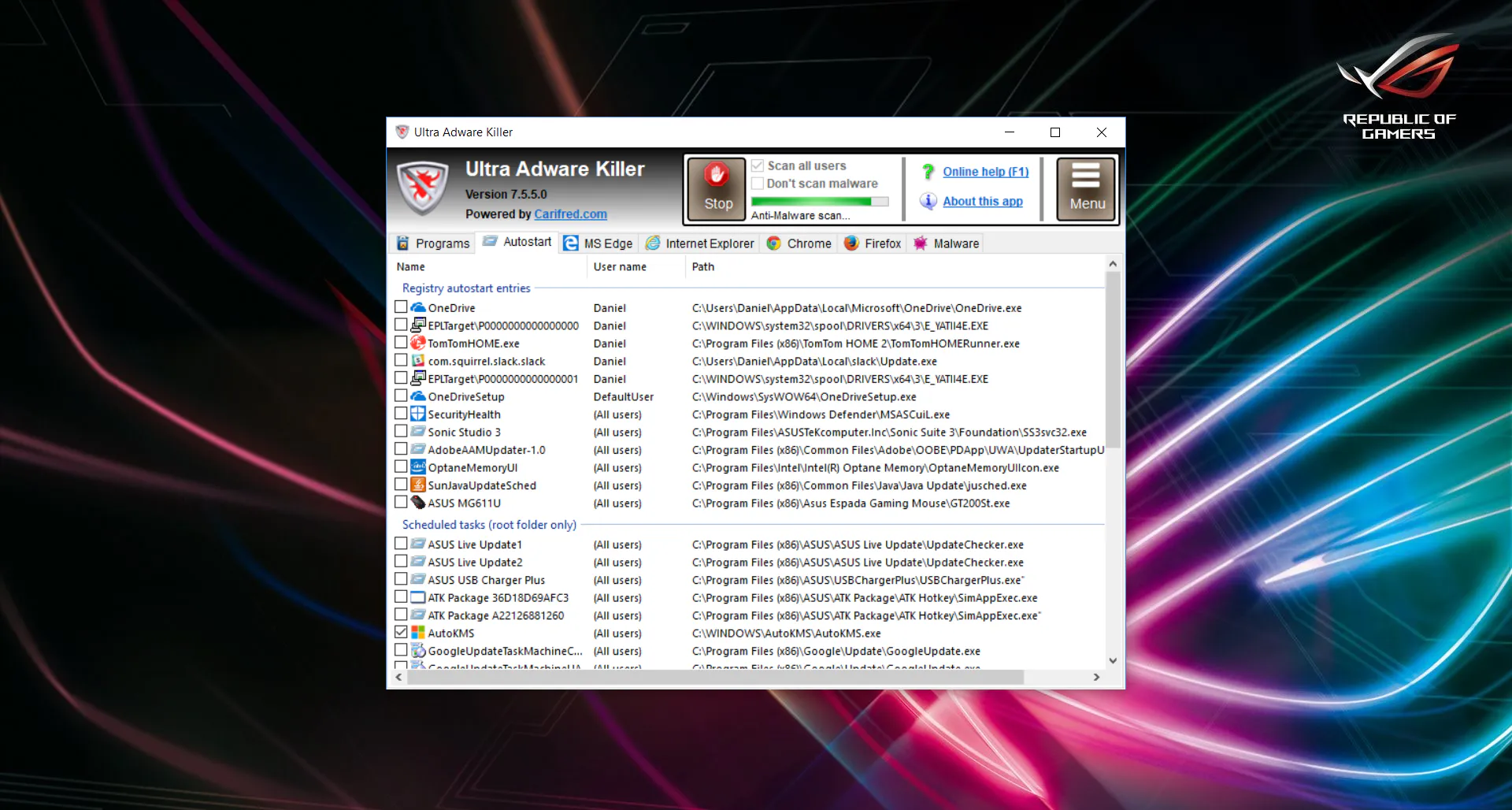Click the TomTomHOME.exe red icon

pos(418,343)
